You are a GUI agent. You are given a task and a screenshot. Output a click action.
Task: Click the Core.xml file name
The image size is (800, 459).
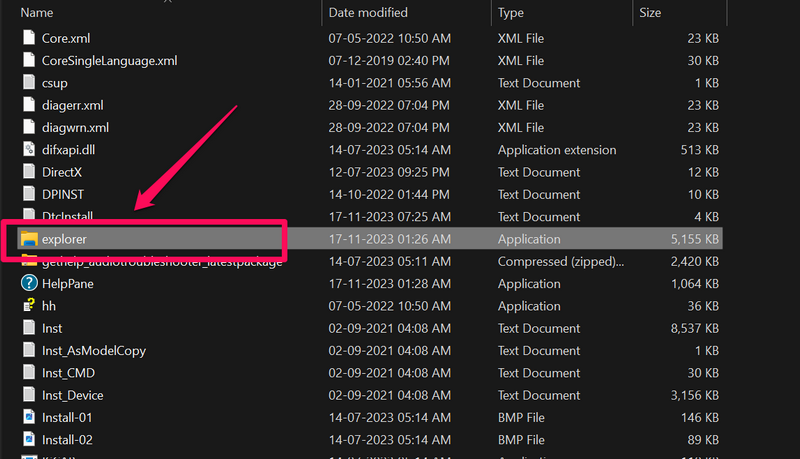tap(66, 38)
